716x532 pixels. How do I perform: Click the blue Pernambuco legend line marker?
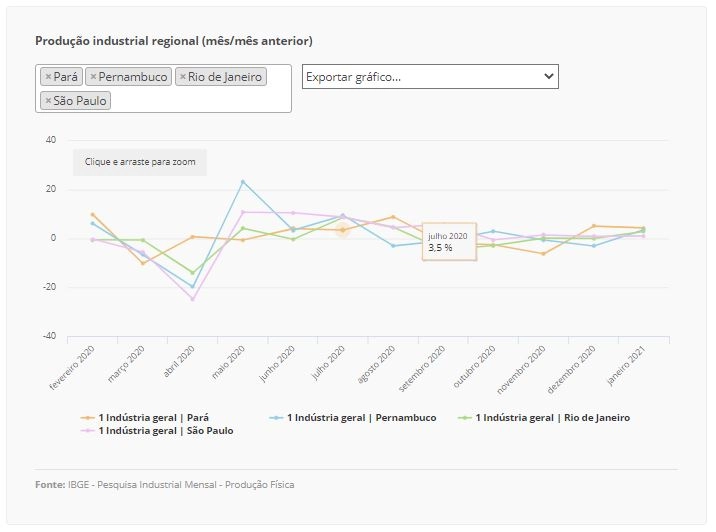[x=276, y=418]
